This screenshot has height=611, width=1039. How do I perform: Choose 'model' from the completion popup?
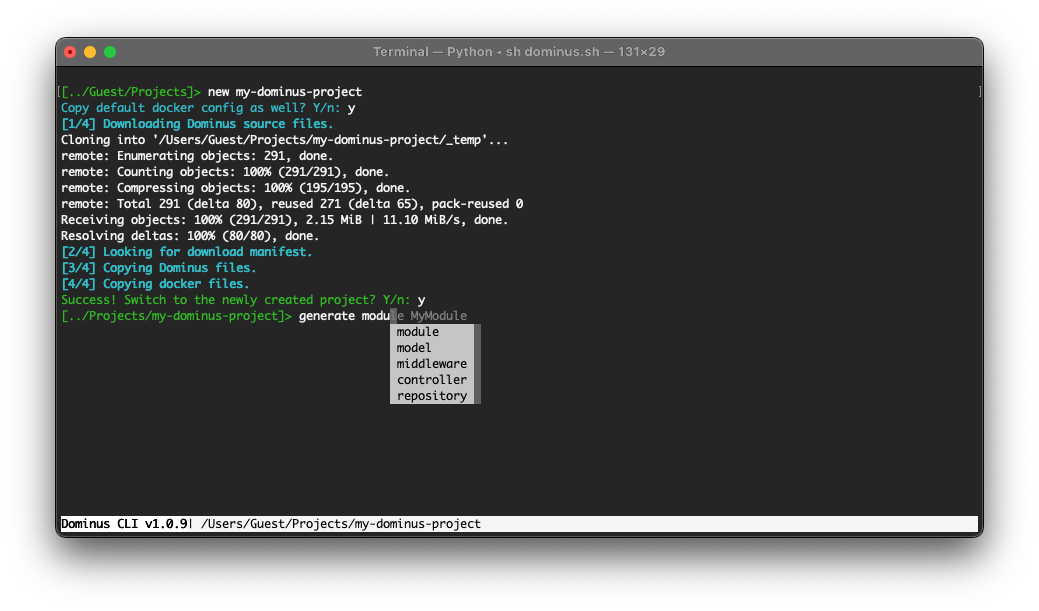(431, 348)
